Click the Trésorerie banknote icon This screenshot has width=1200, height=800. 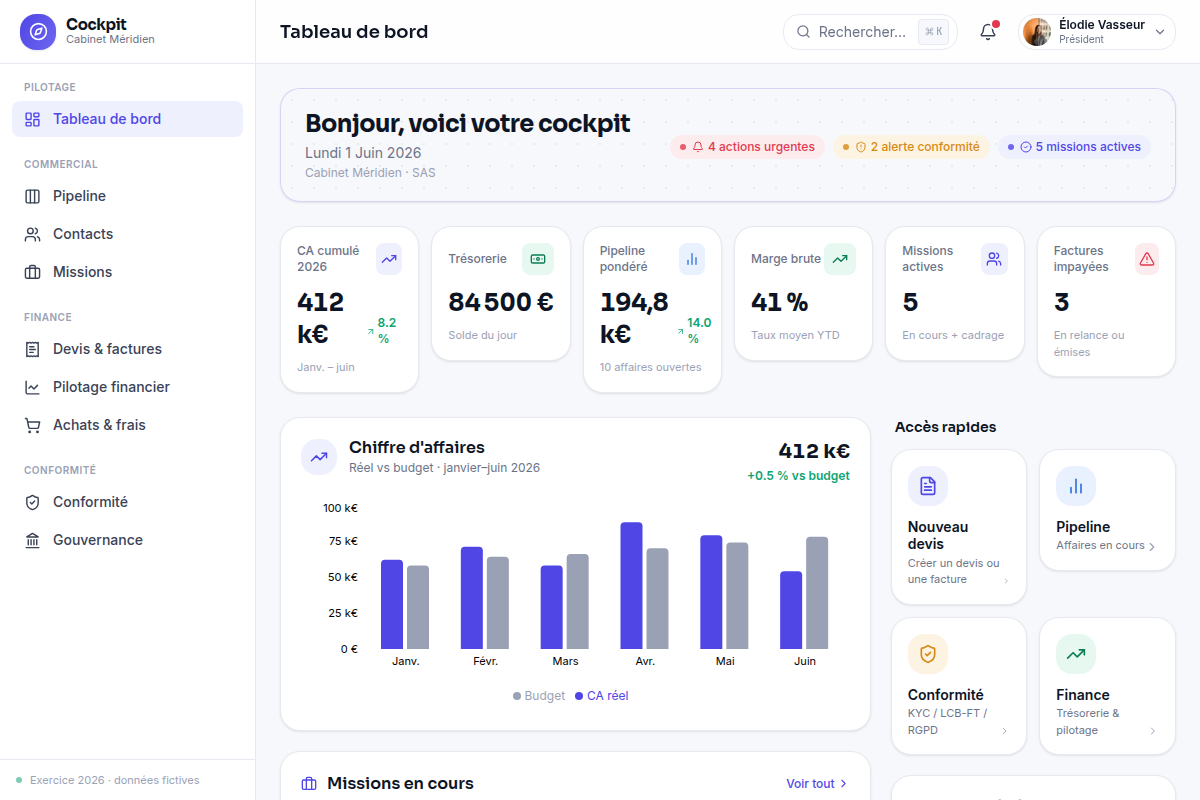pos(538,259)
